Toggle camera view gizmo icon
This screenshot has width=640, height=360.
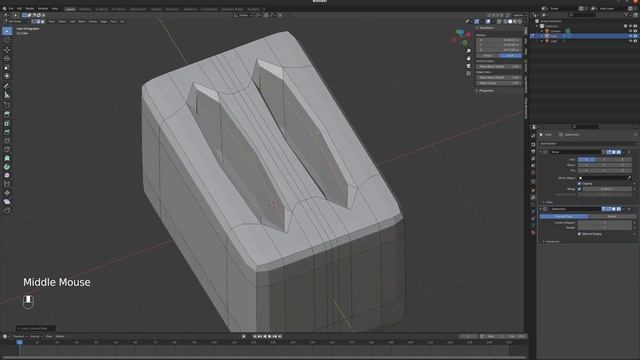469,66
